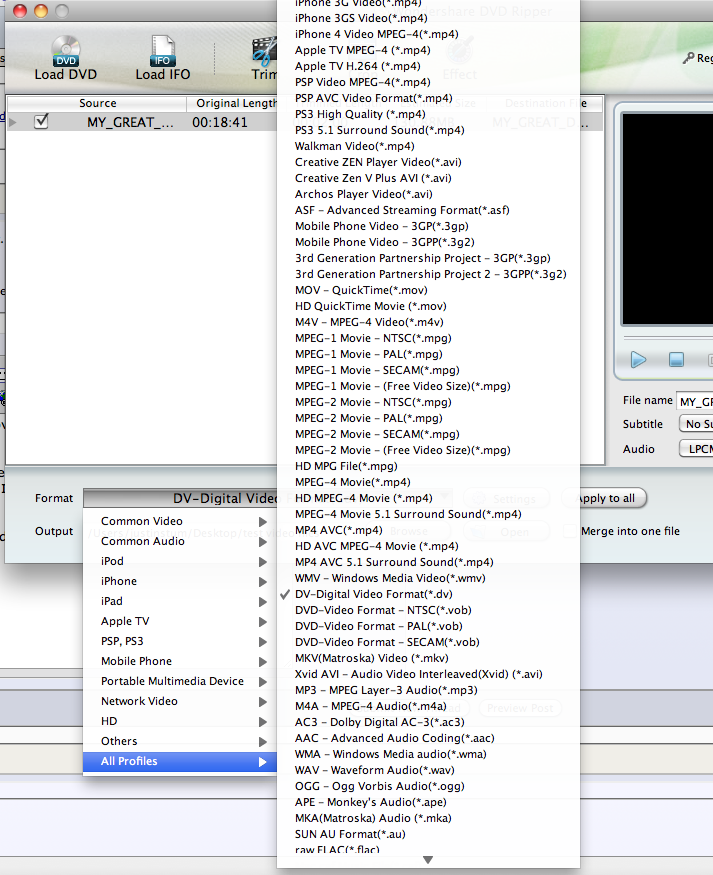
Task: Open the Audio track dropdown
Action: [x=696, y=449]
